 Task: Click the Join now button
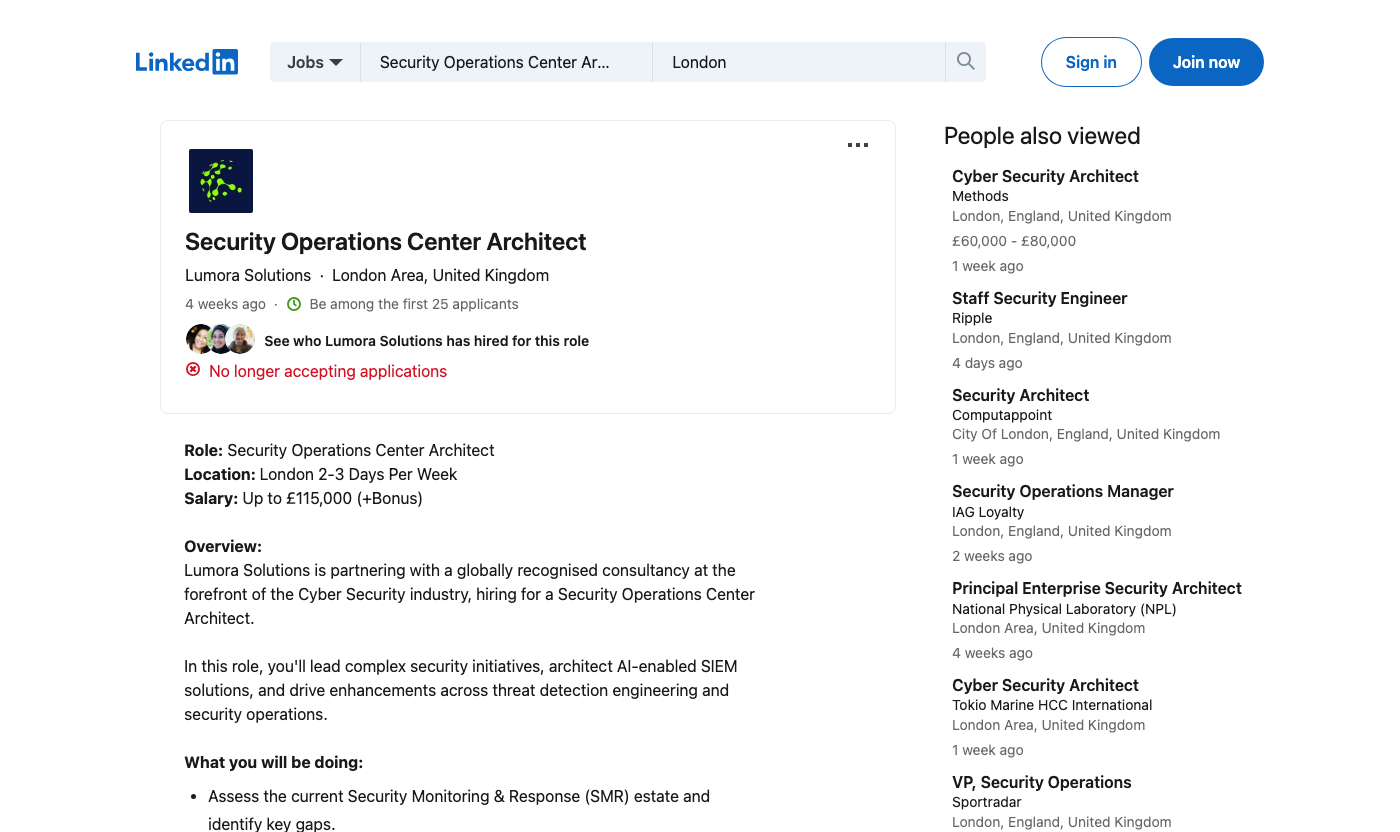click(x=1206, y=62)
